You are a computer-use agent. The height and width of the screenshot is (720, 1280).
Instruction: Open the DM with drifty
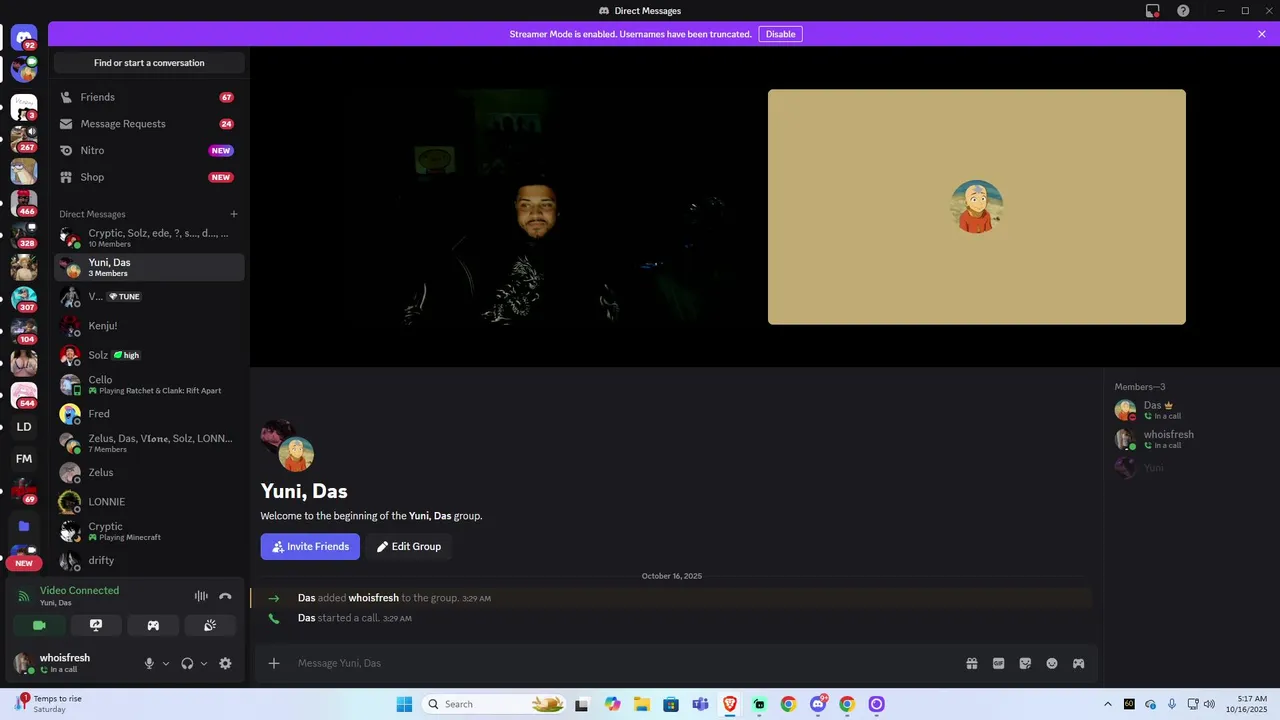point(149,560)
